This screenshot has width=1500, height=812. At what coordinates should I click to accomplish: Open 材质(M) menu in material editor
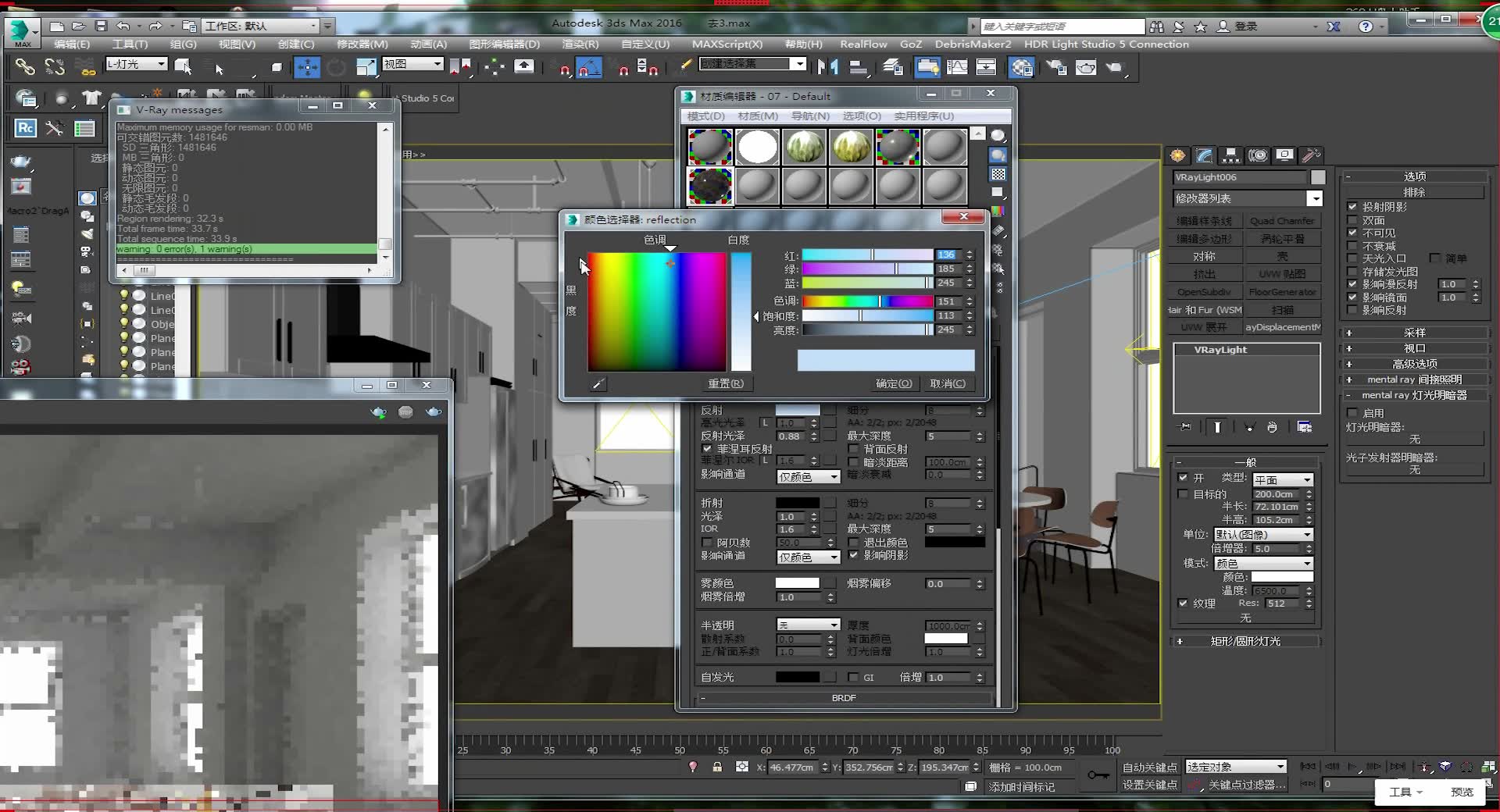(x=758, y=116)
